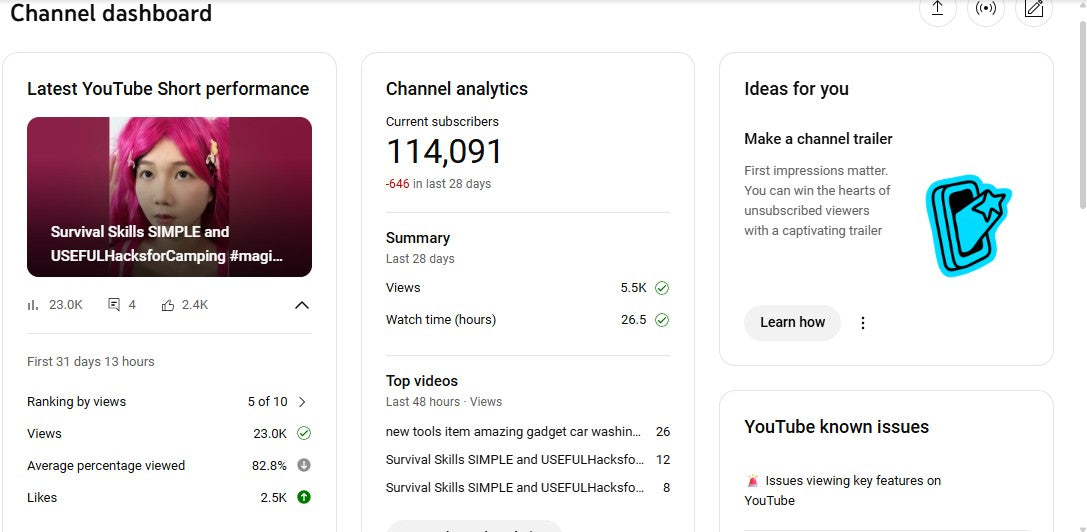Open the Short's views analytics bar icon
Screen dimensions: 1087x532
pos(34,305)
